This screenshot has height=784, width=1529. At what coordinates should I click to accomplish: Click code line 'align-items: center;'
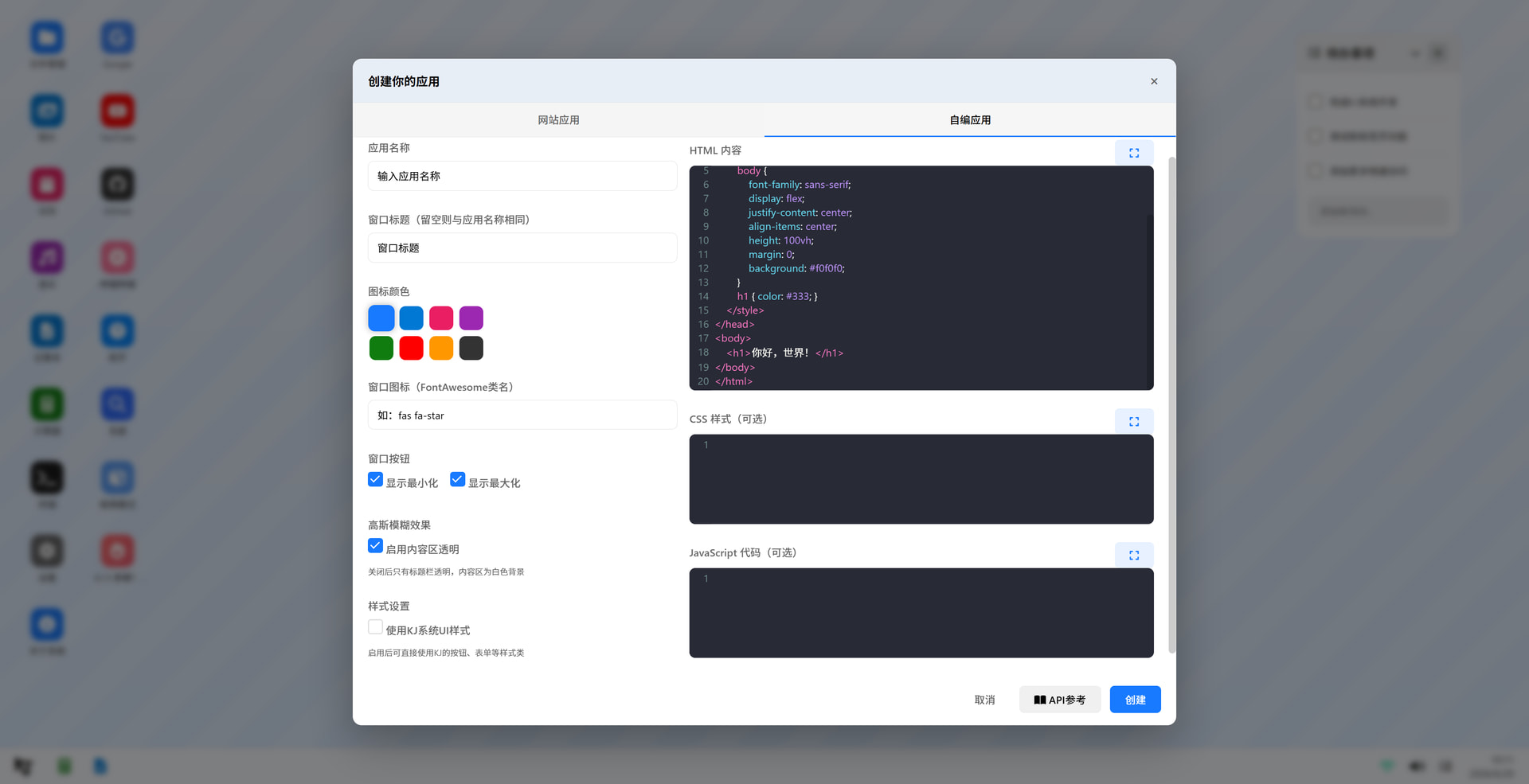[792, 227]
